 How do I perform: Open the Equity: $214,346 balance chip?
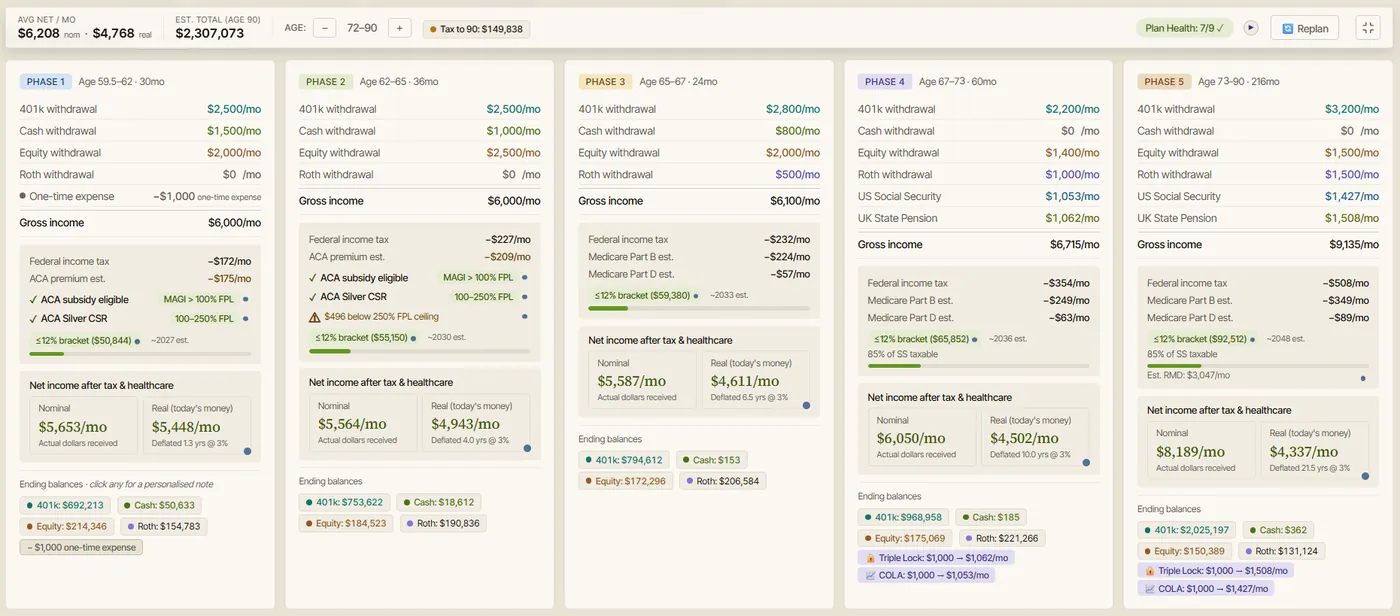66,526
